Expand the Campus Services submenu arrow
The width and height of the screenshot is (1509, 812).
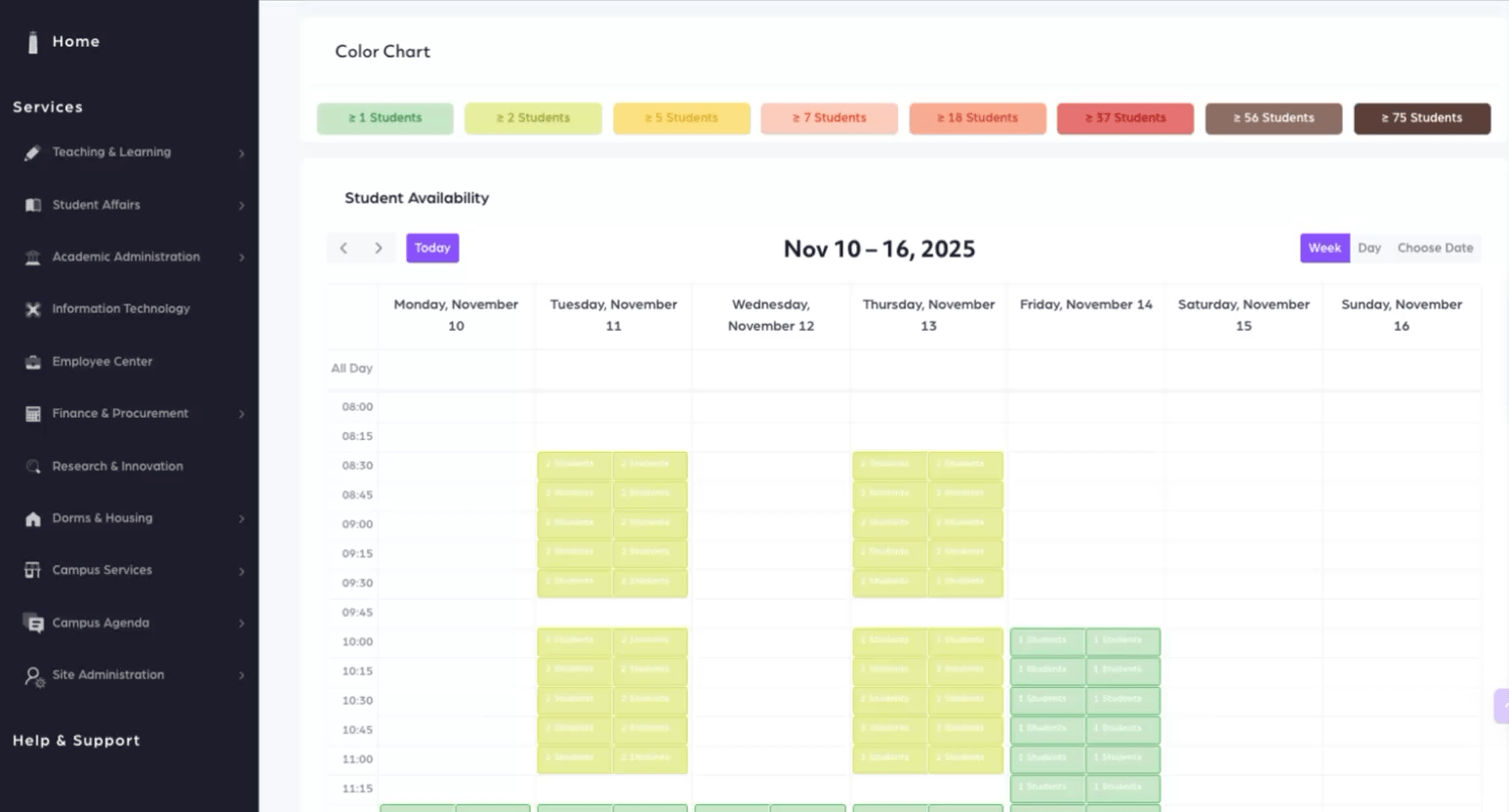(x=241, y=571)
